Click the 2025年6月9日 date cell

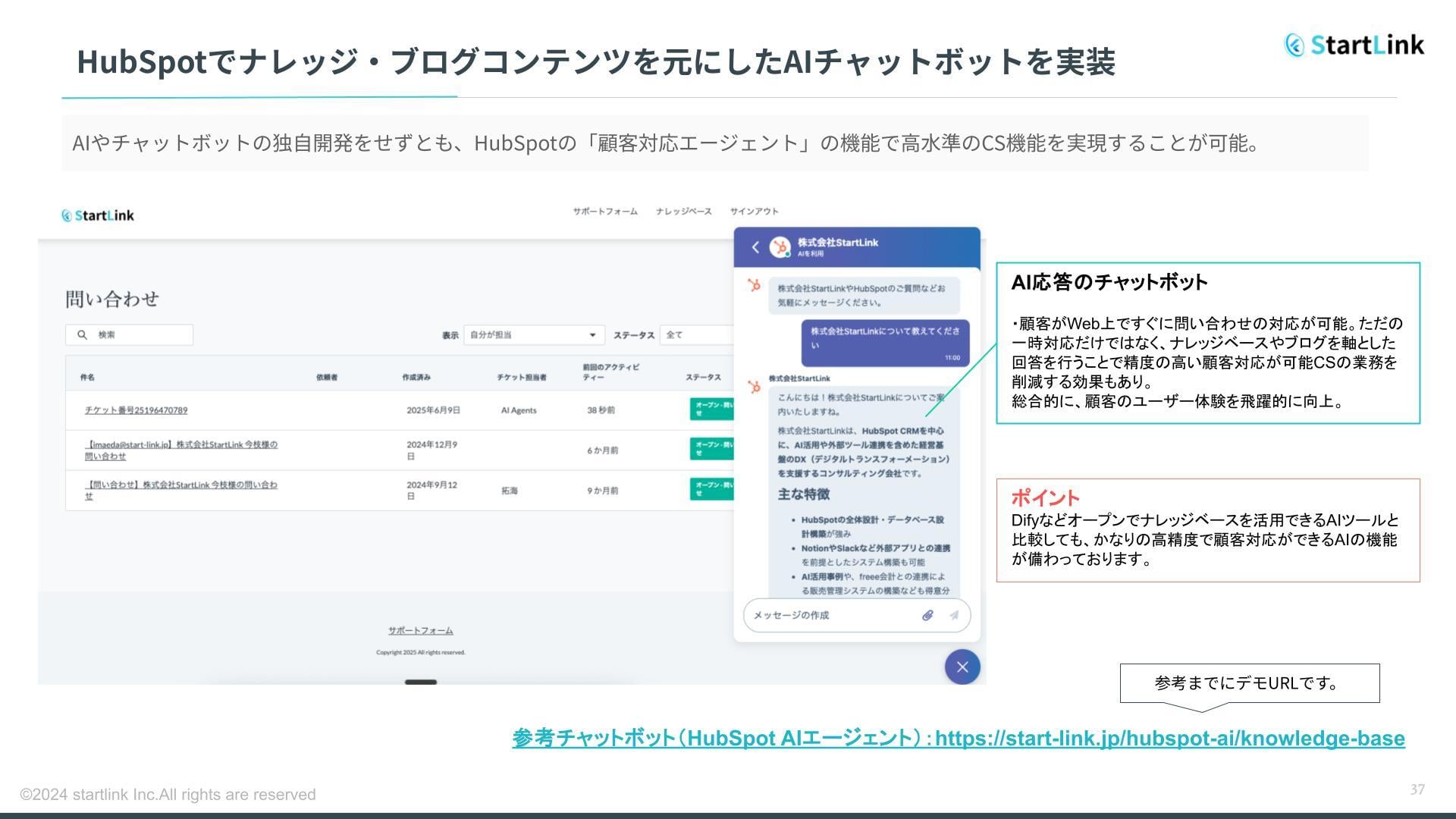pyautogui.click(x=433, y=410)
